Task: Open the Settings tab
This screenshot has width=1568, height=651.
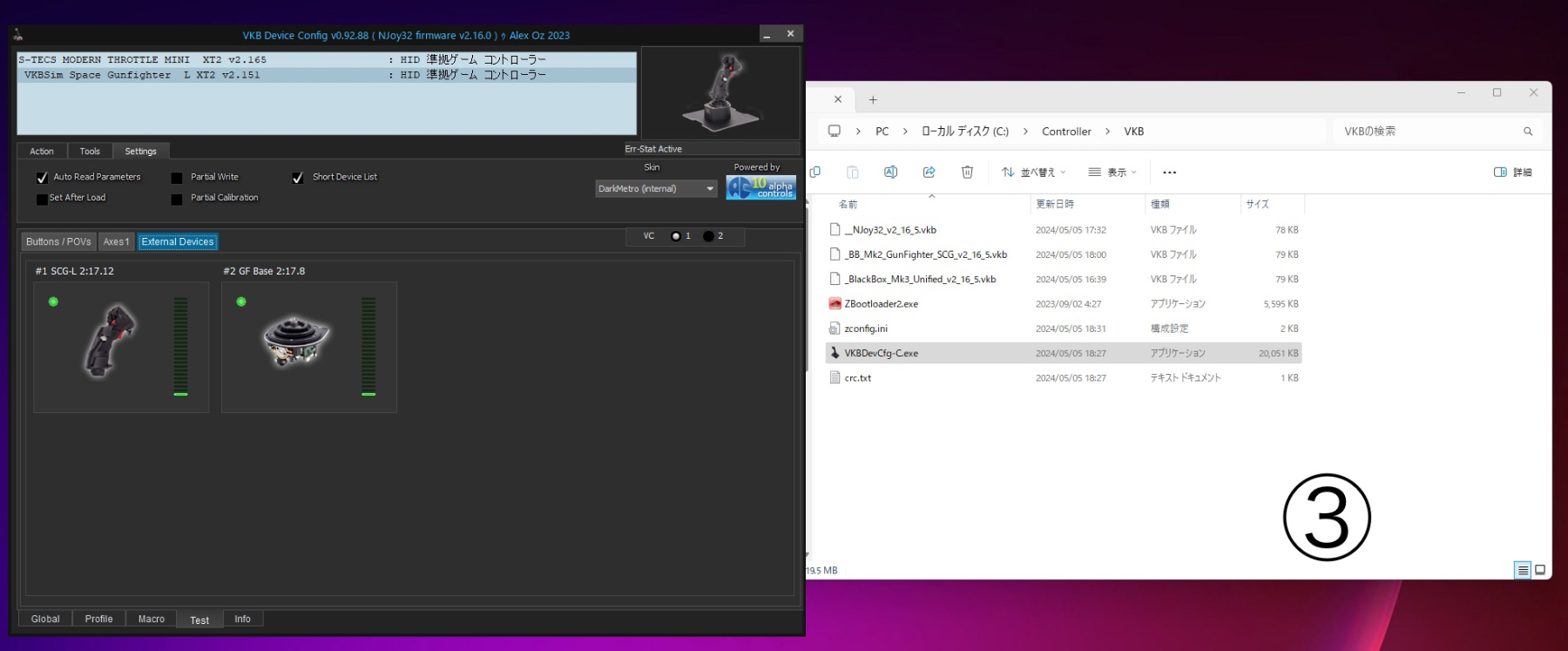Action: coord(140,152)
